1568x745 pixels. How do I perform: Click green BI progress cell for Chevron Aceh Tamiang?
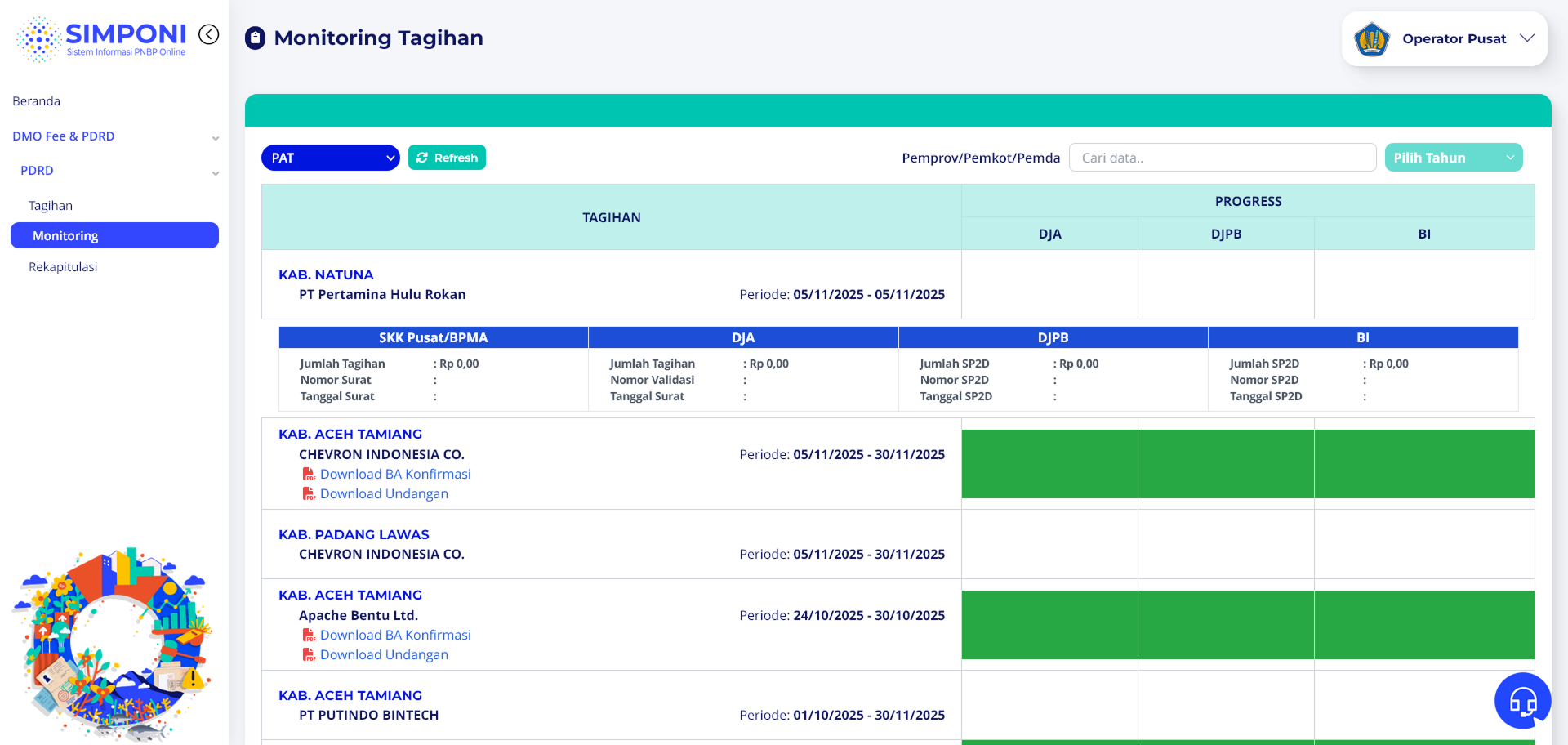pos(1424,464)
